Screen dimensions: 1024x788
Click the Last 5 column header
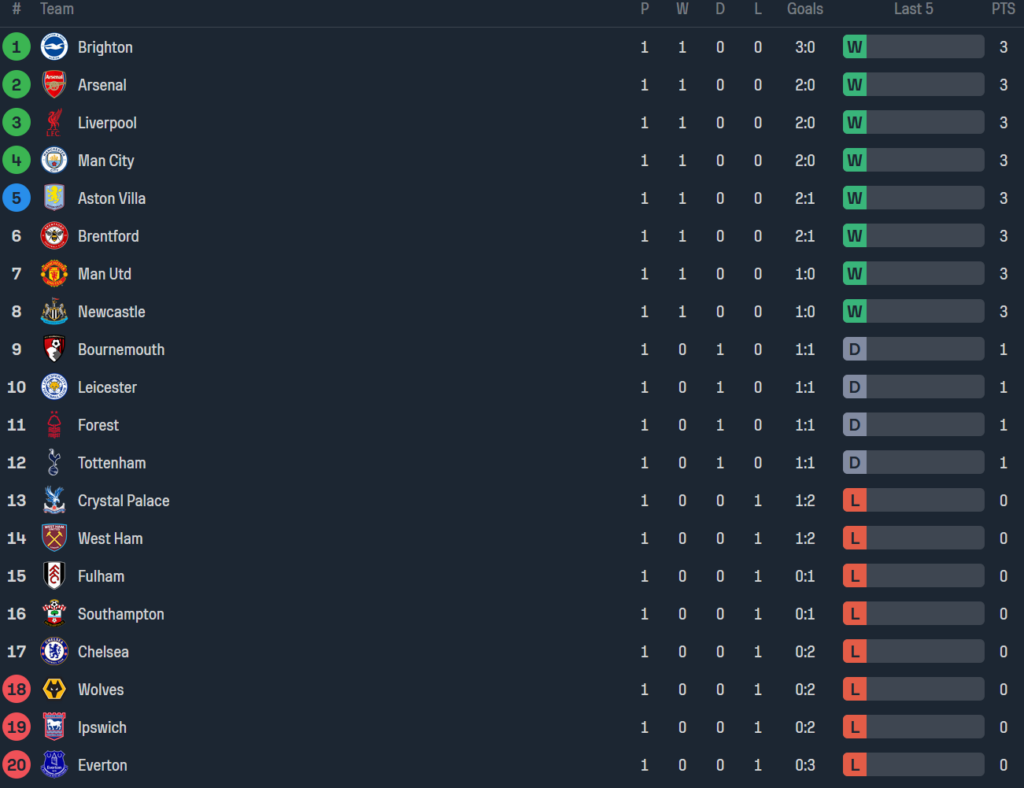[x=913, y=9]
